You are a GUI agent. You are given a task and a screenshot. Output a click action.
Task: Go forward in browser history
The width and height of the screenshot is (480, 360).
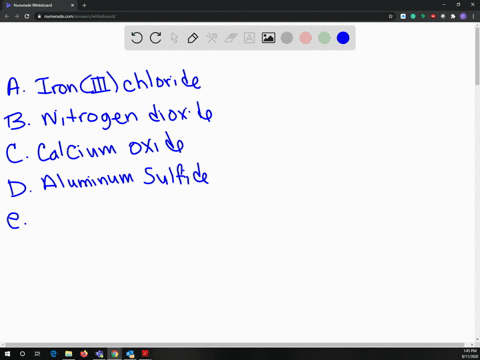[17, 16]
